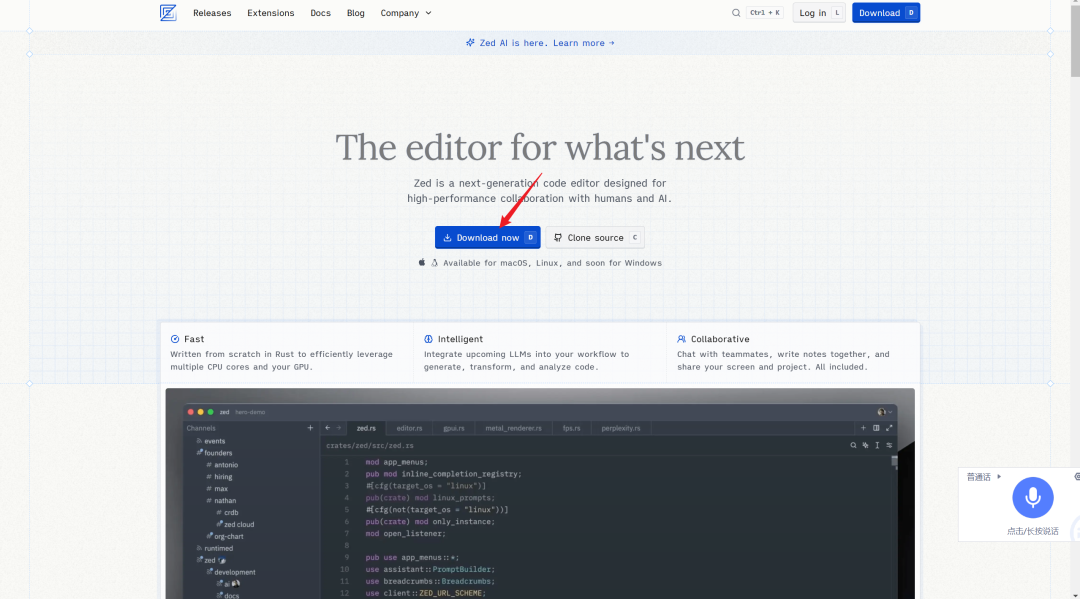Click the Clone source button
1080x599 pixels.
(x=595, y=238)
